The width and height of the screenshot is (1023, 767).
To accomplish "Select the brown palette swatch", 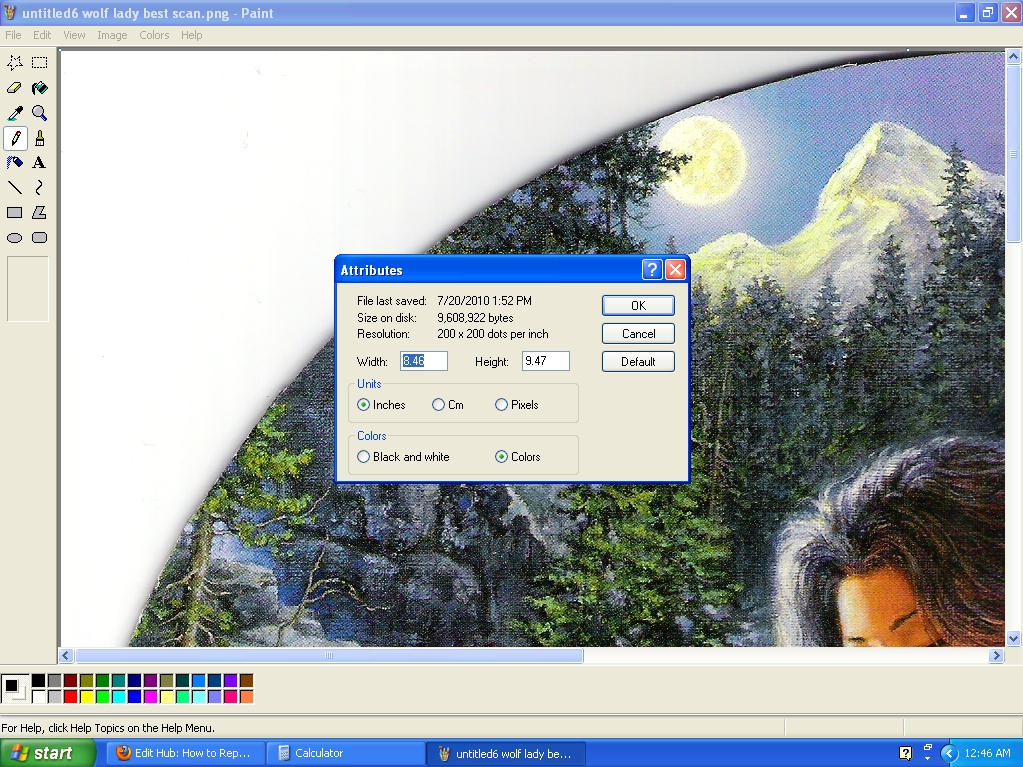I will coord(247,681).
